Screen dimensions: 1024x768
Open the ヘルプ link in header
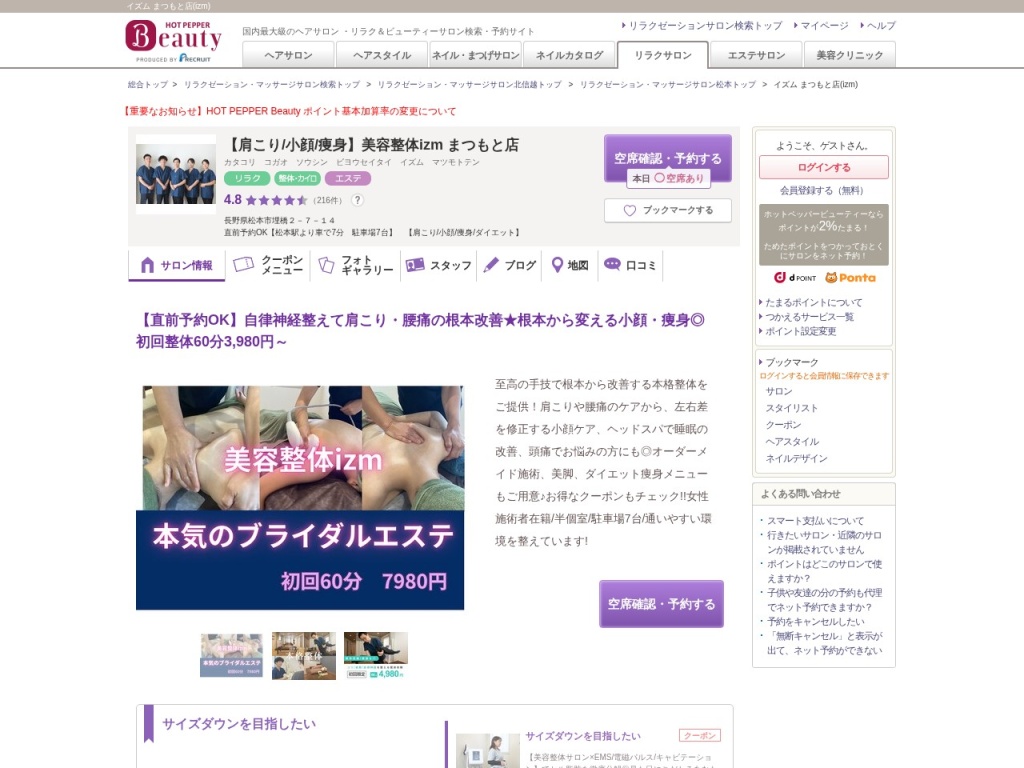coord(880,26)
